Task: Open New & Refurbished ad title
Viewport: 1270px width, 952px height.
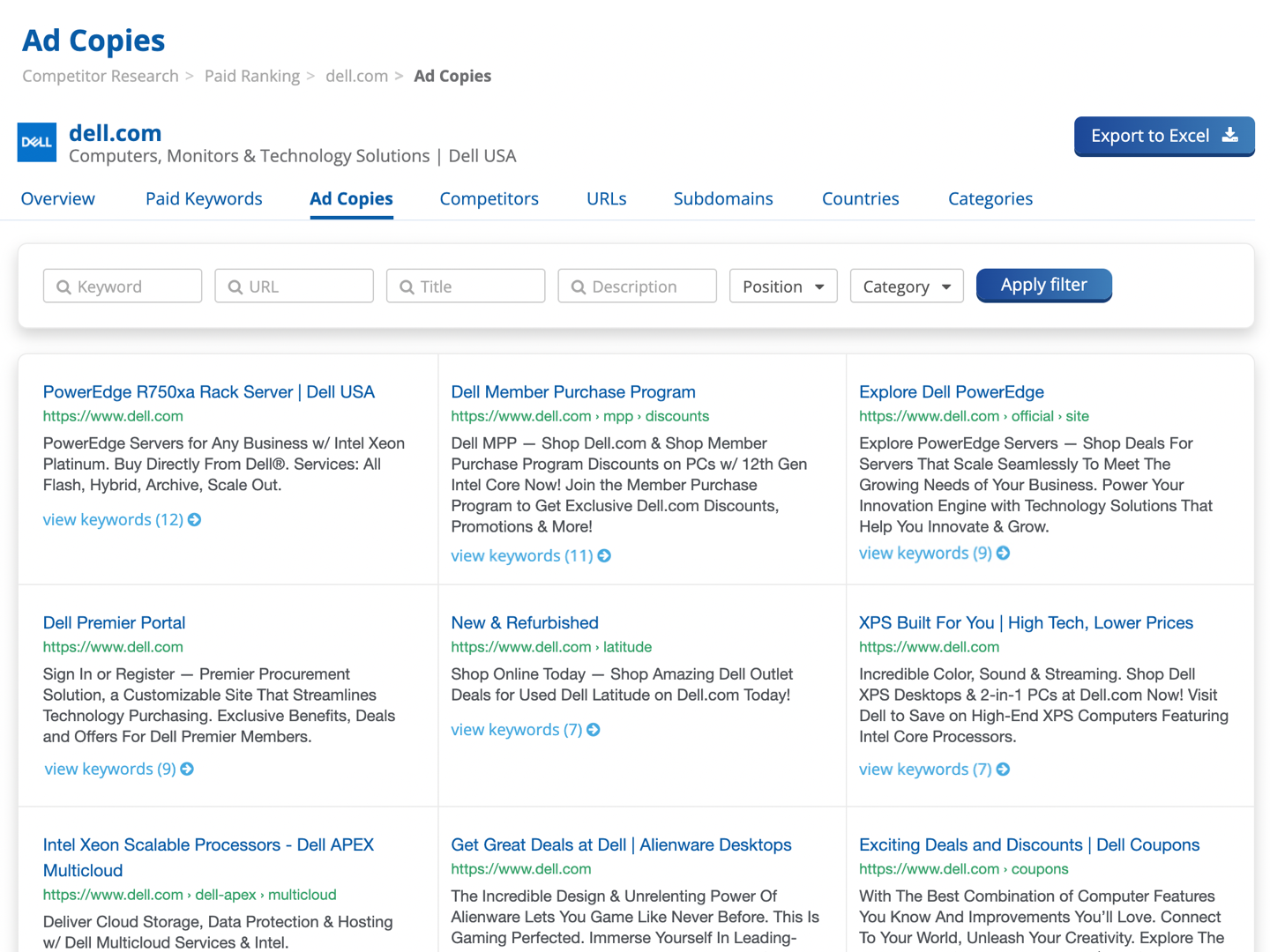Action: (x=525, y=622)
